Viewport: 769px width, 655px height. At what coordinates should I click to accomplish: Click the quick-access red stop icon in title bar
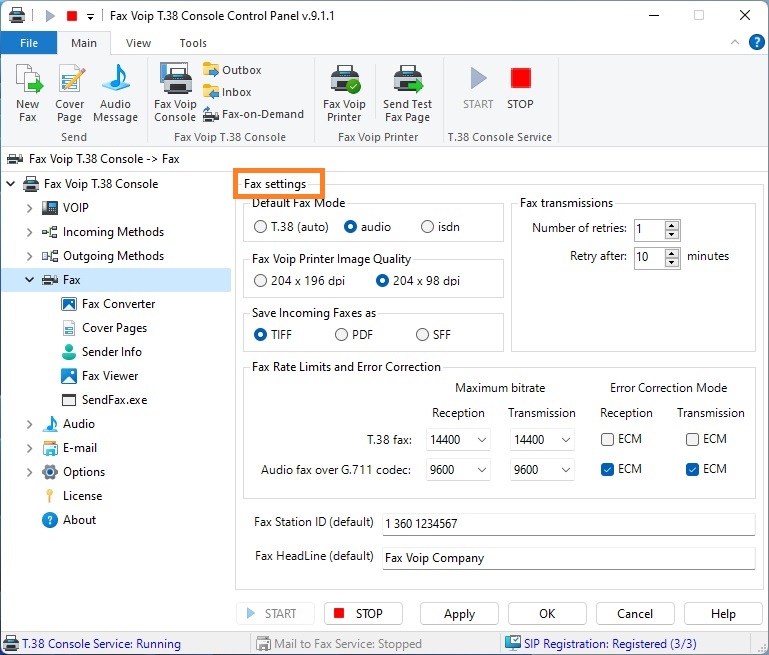72,16
